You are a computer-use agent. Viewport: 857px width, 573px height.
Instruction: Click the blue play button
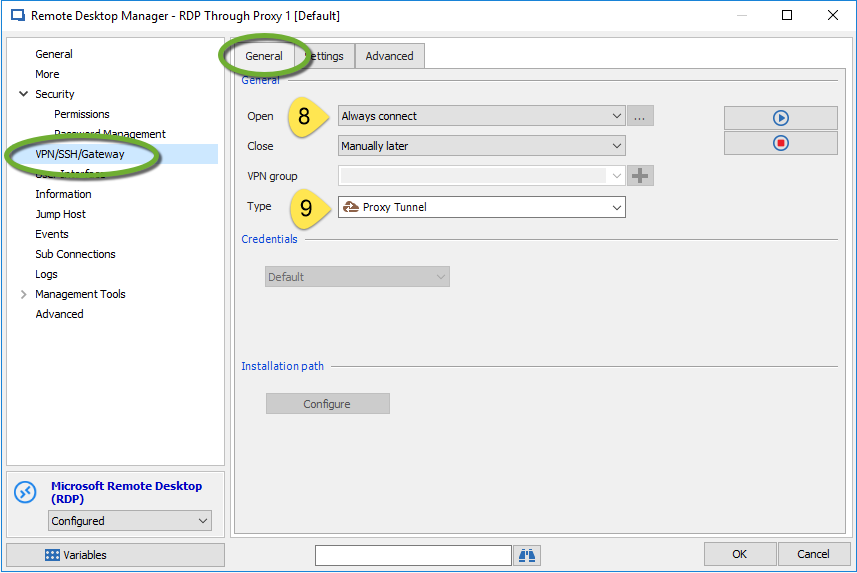pyautogui.click(x=780, y=118)
